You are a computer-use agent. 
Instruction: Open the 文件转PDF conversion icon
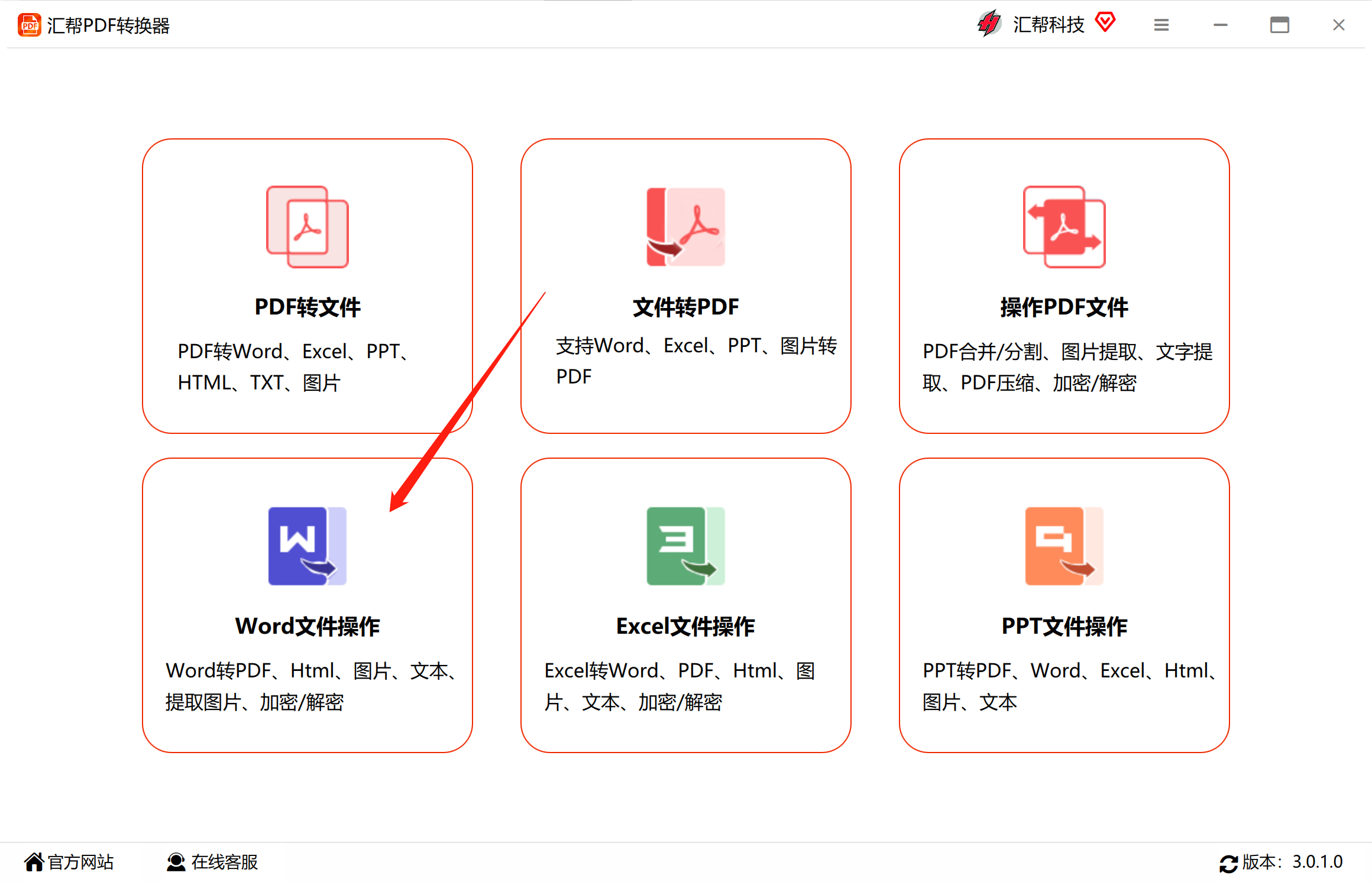[x=686, y=227]
